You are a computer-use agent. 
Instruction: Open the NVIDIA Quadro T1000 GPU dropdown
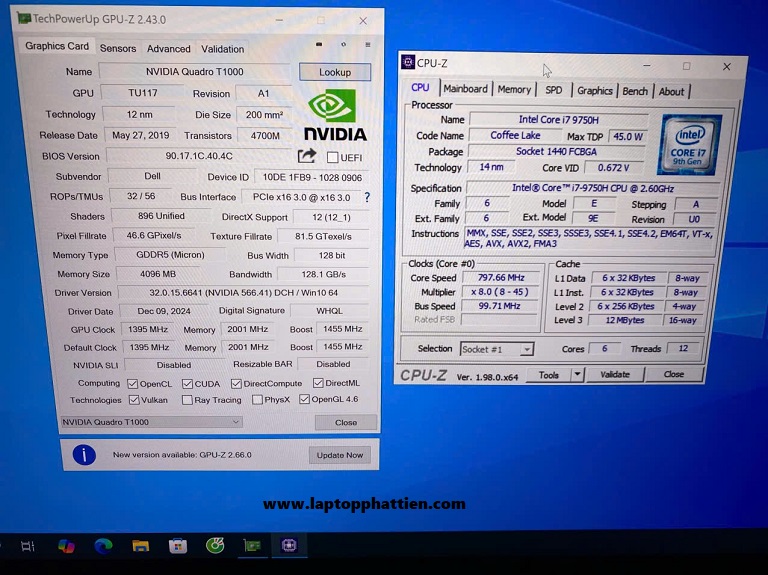tap(151, 422)
